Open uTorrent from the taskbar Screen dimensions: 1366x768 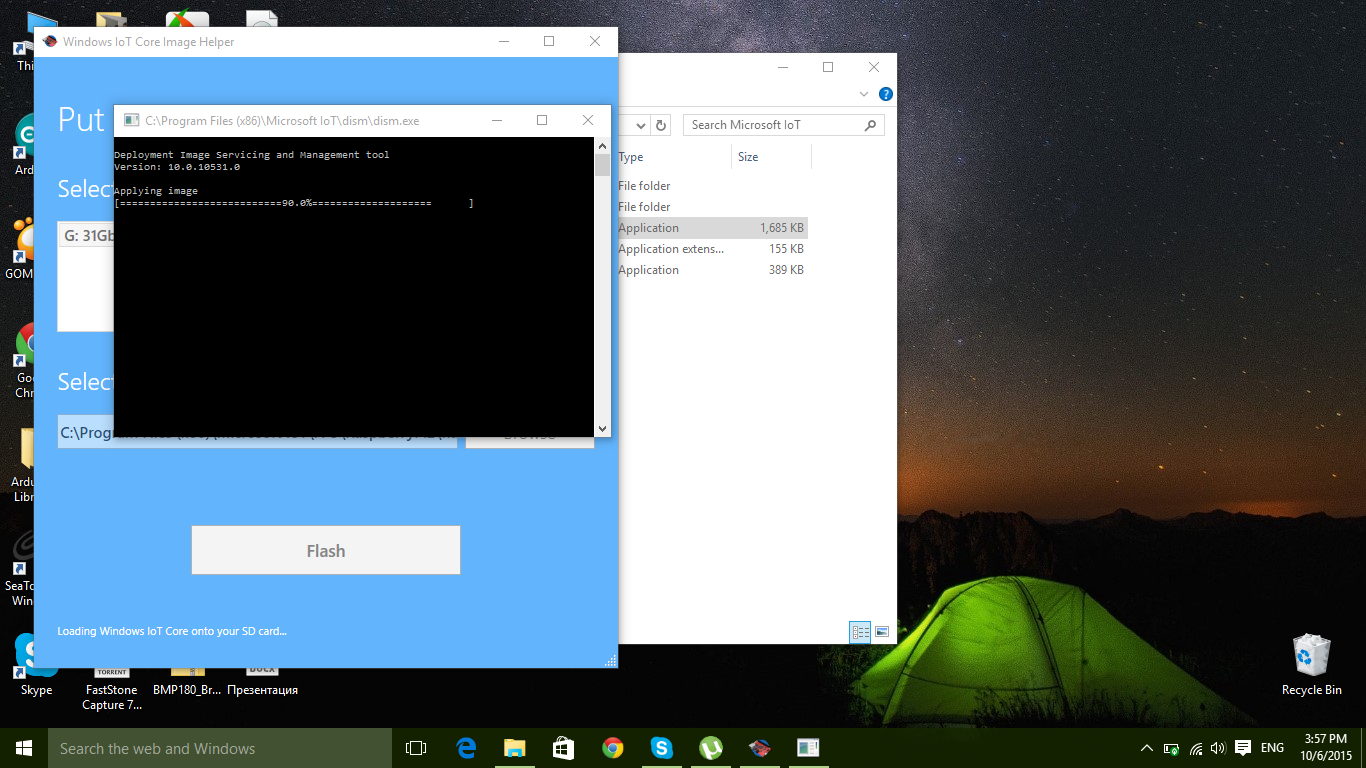click(711, 748)
